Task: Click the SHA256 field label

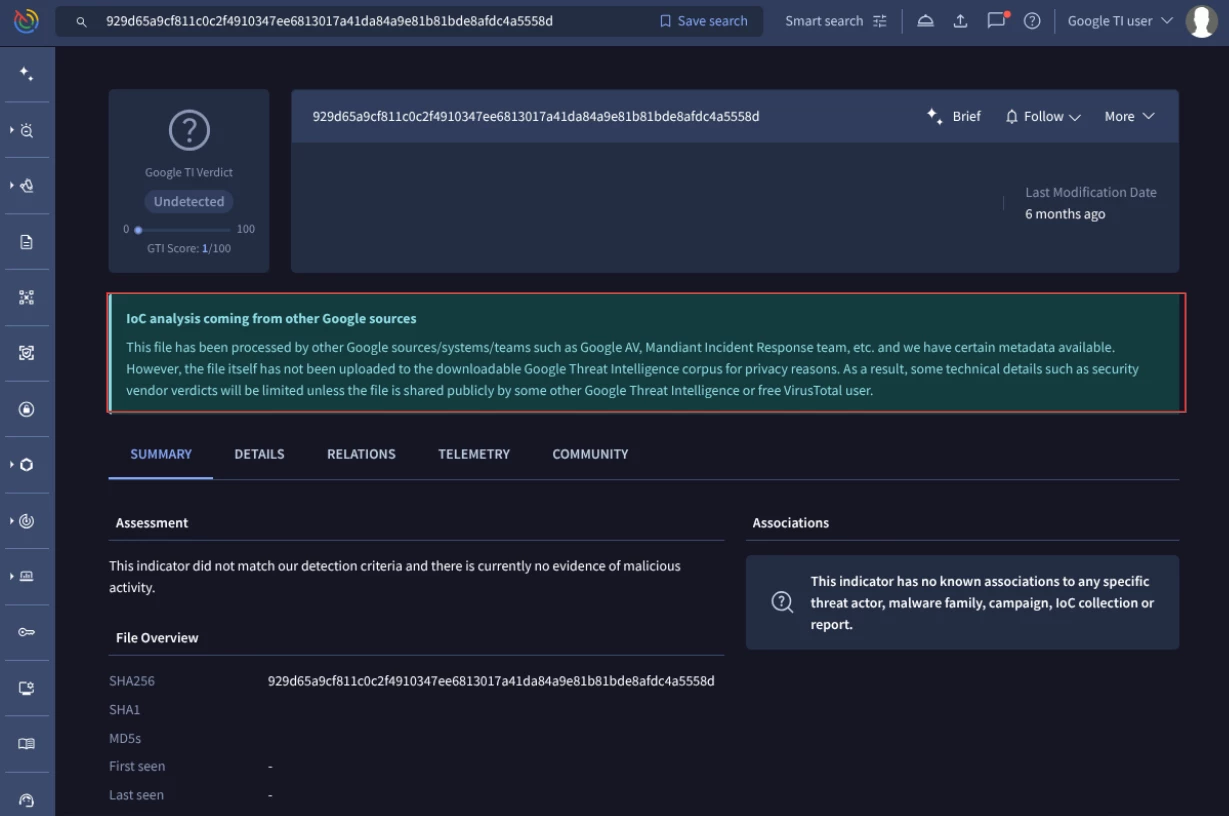Action: pos(132,681)
